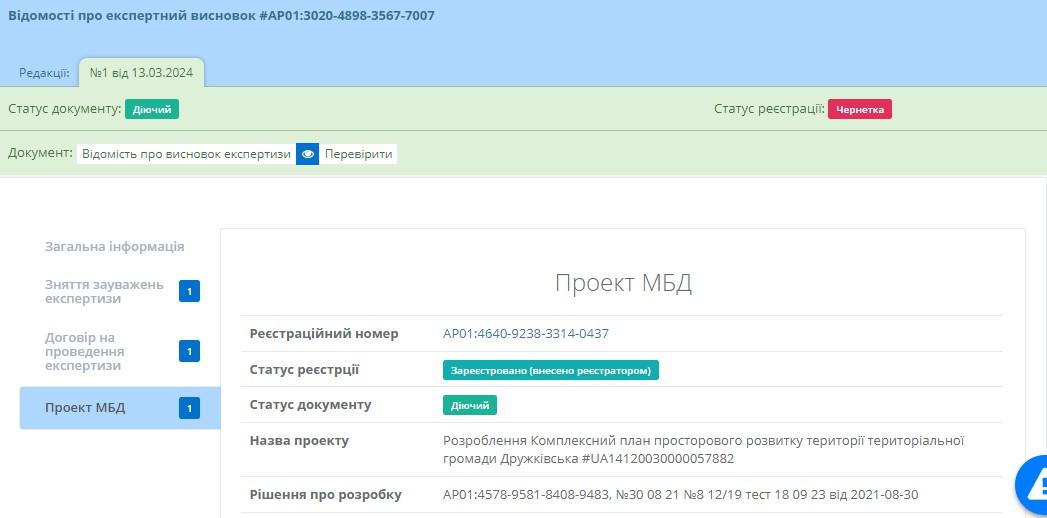This screenshot has width=1047, height=518.
Task: Follow registration number link AP01:4640-9238-3314-0437
Action: click(525, 334)
